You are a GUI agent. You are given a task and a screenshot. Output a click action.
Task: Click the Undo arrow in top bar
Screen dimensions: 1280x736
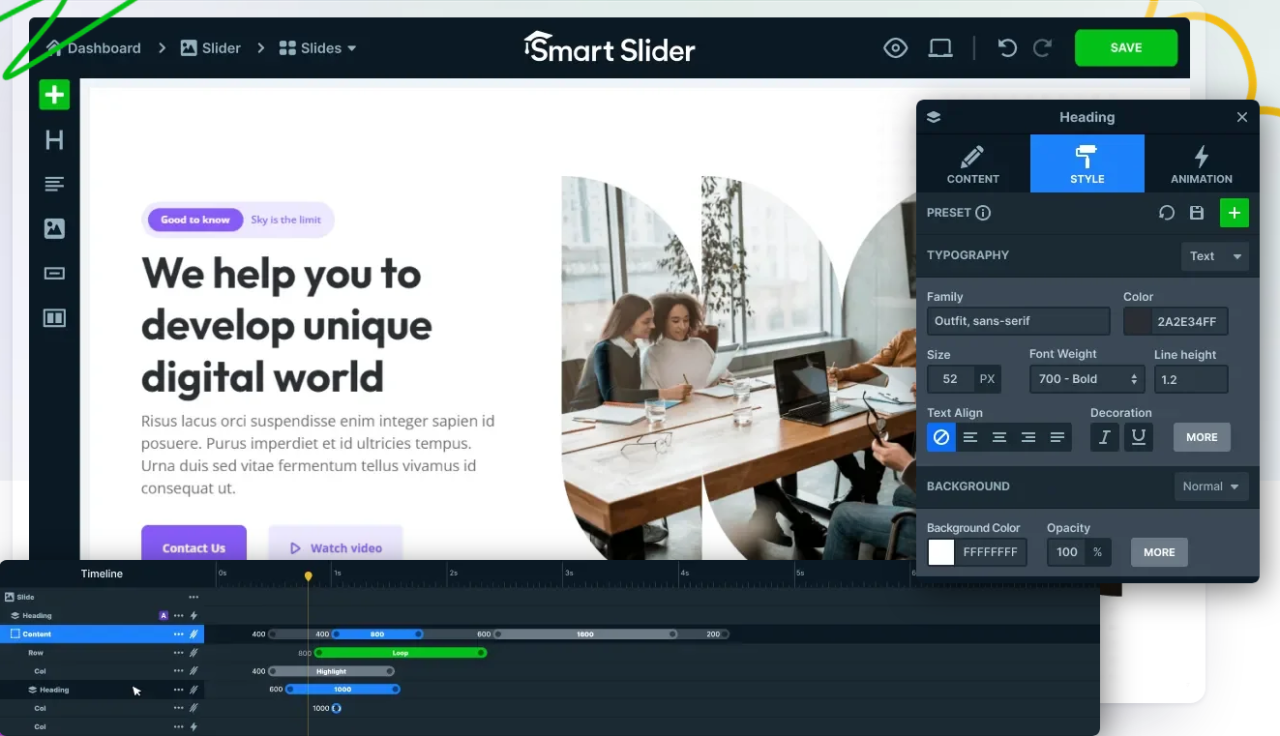[1007, 48]
